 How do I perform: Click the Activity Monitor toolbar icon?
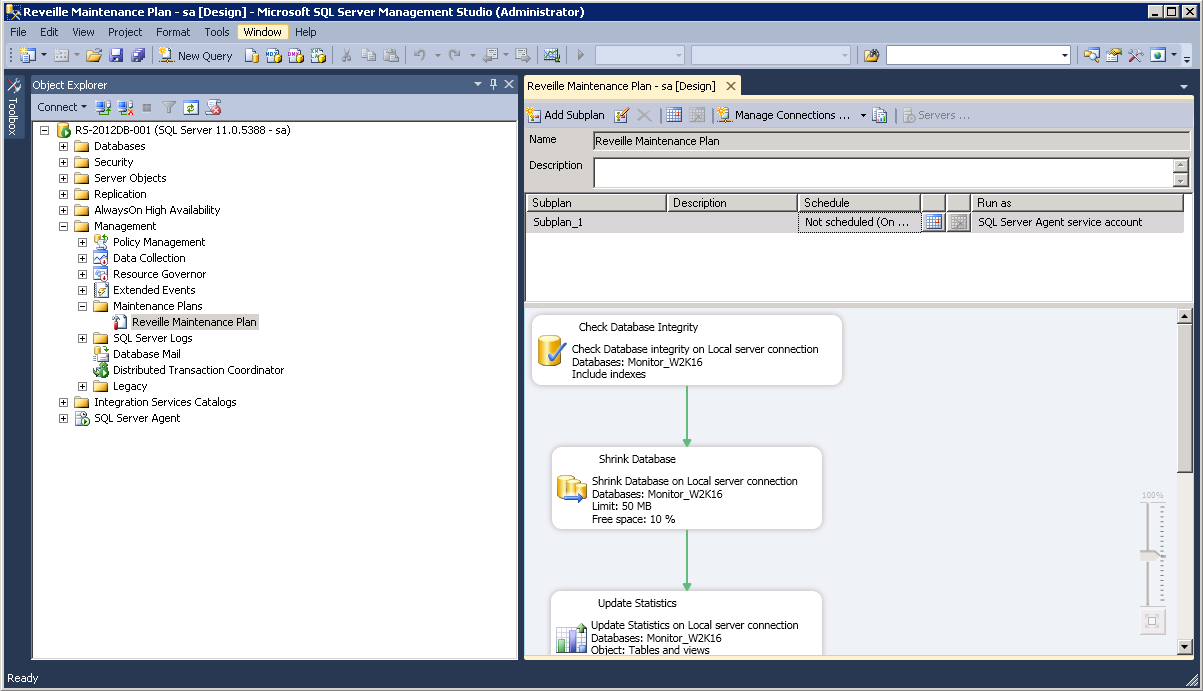[551, 56]
